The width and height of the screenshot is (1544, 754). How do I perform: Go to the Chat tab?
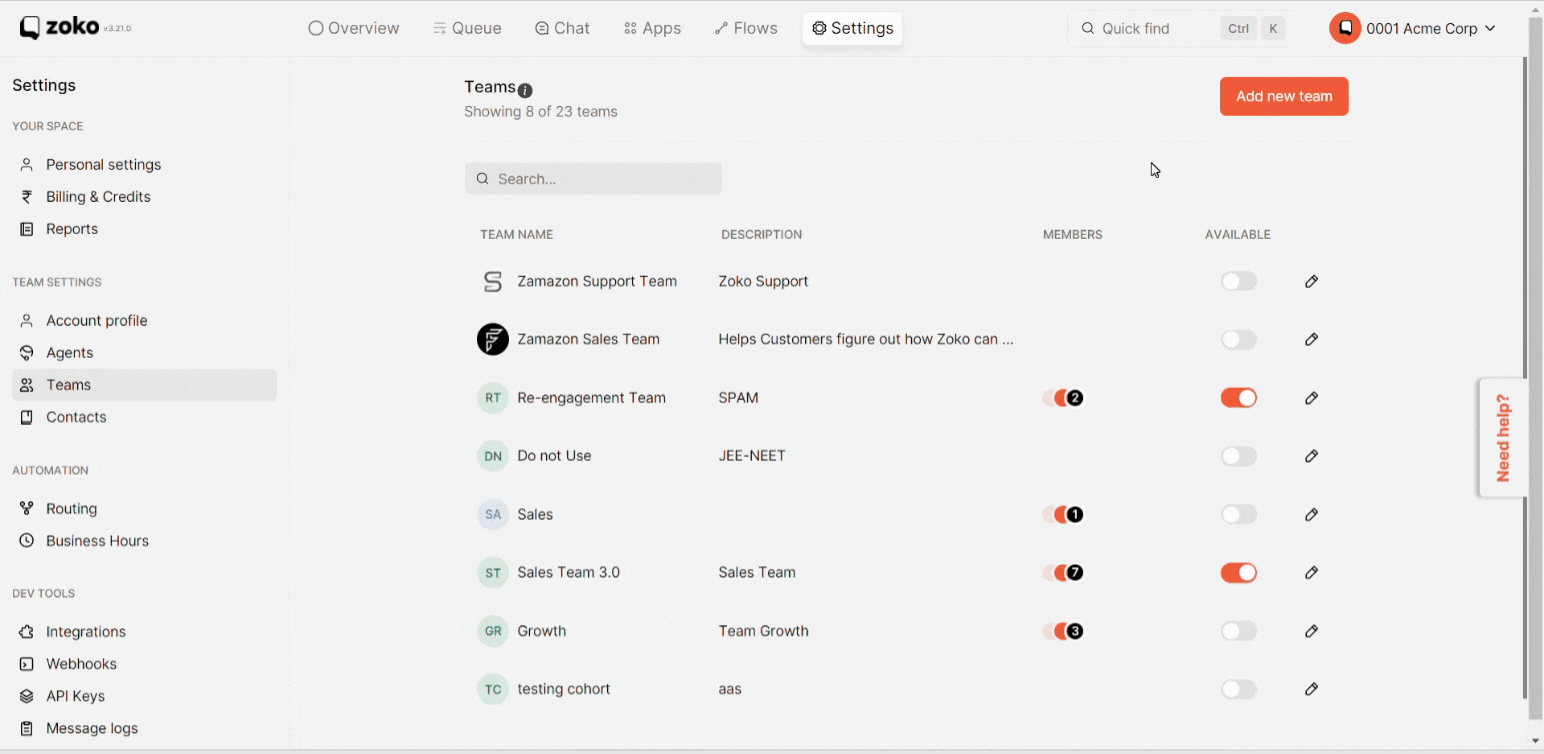(562, 28)
